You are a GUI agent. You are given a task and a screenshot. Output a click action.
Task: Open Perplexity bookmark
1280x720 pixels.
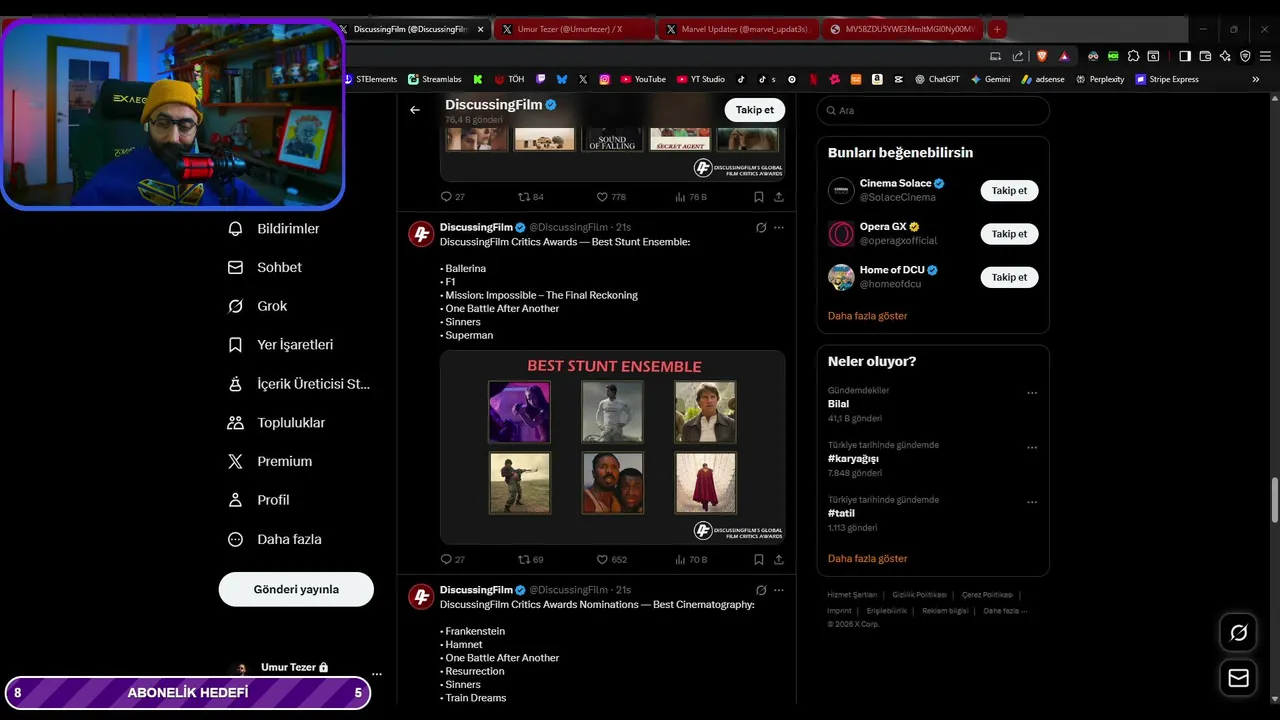point(1100,79)
